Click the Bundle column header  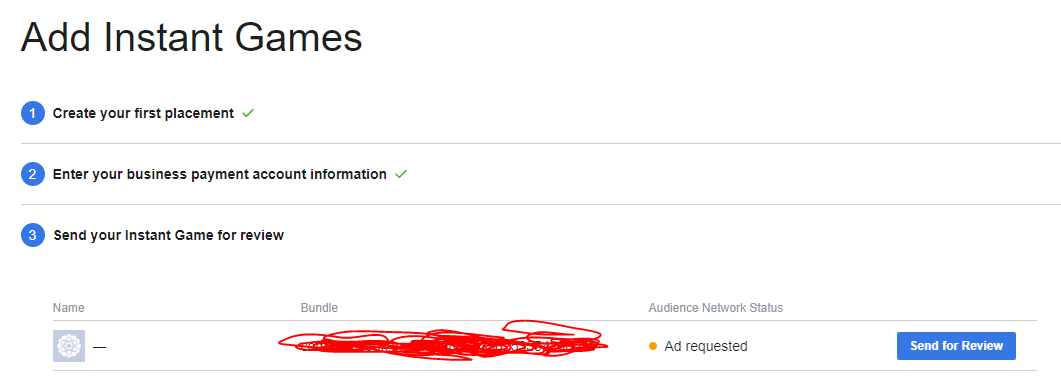[319, 308]
